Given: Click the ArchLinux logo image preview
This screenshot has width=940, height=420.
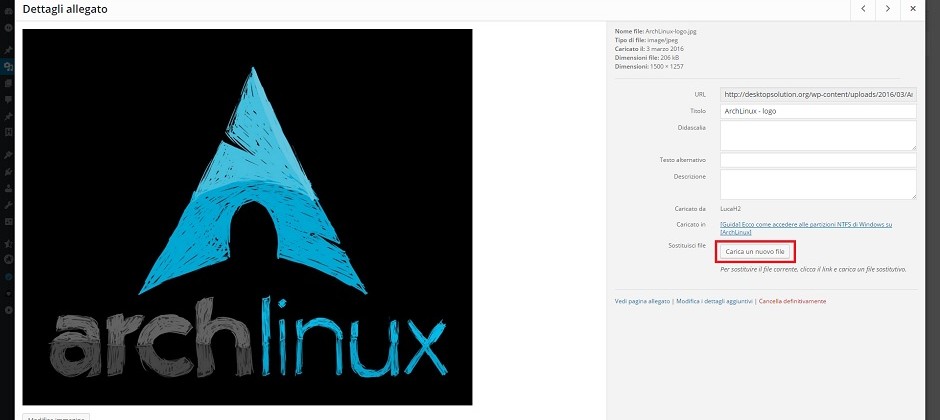Looking at the screenshot, I should (247, 217).
